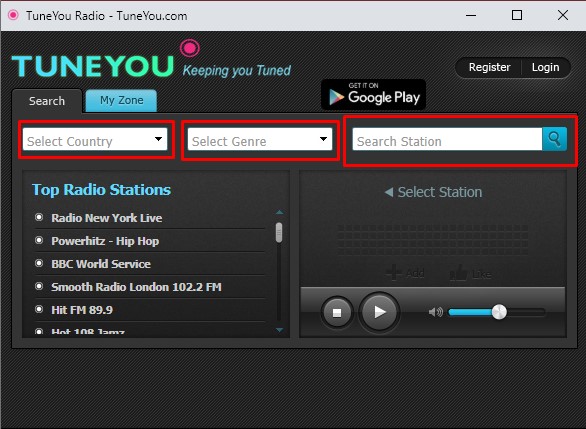Mute audio via the speaker icon

click(x=435, y=312)
